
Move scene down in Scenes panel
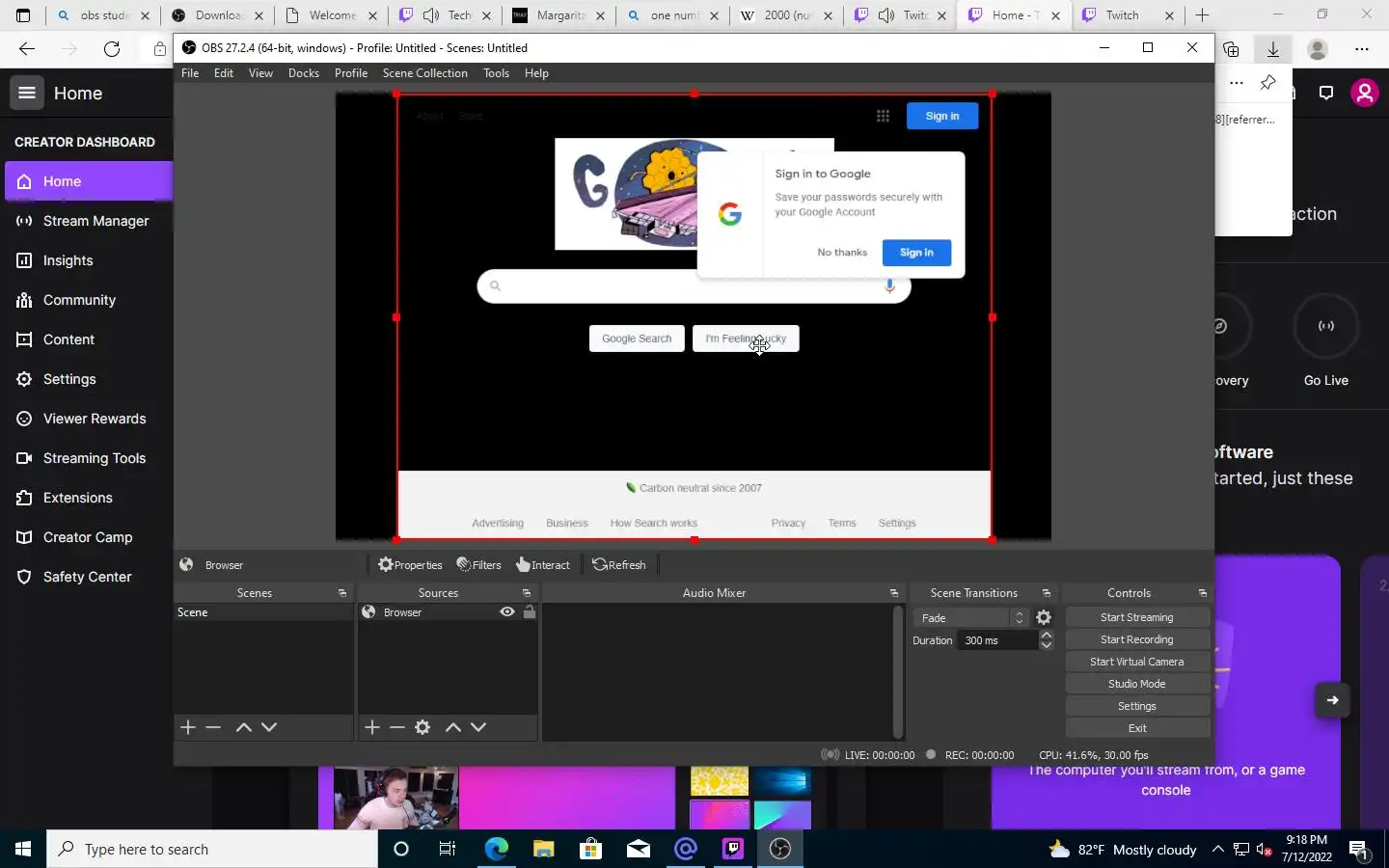(x=269, y=727)
